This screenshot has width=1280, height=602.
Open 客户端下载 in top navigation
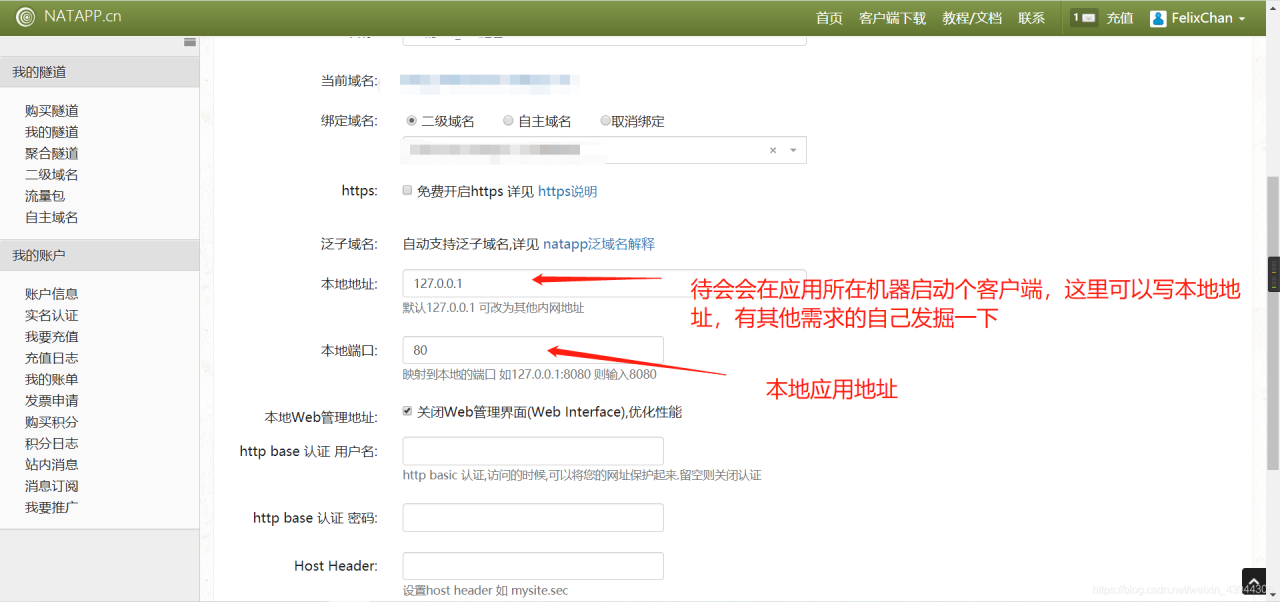click(x=893, y=18)
